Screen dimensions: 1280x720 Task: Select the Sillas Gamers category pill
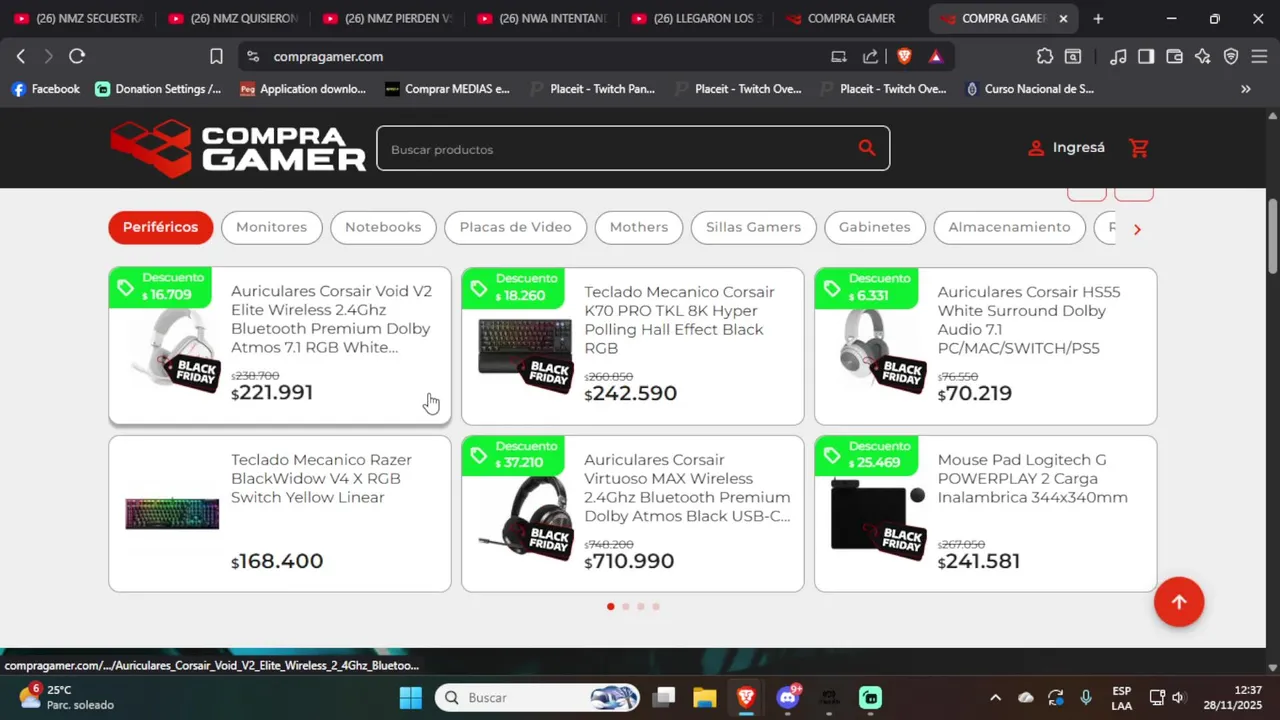(753, 227)
